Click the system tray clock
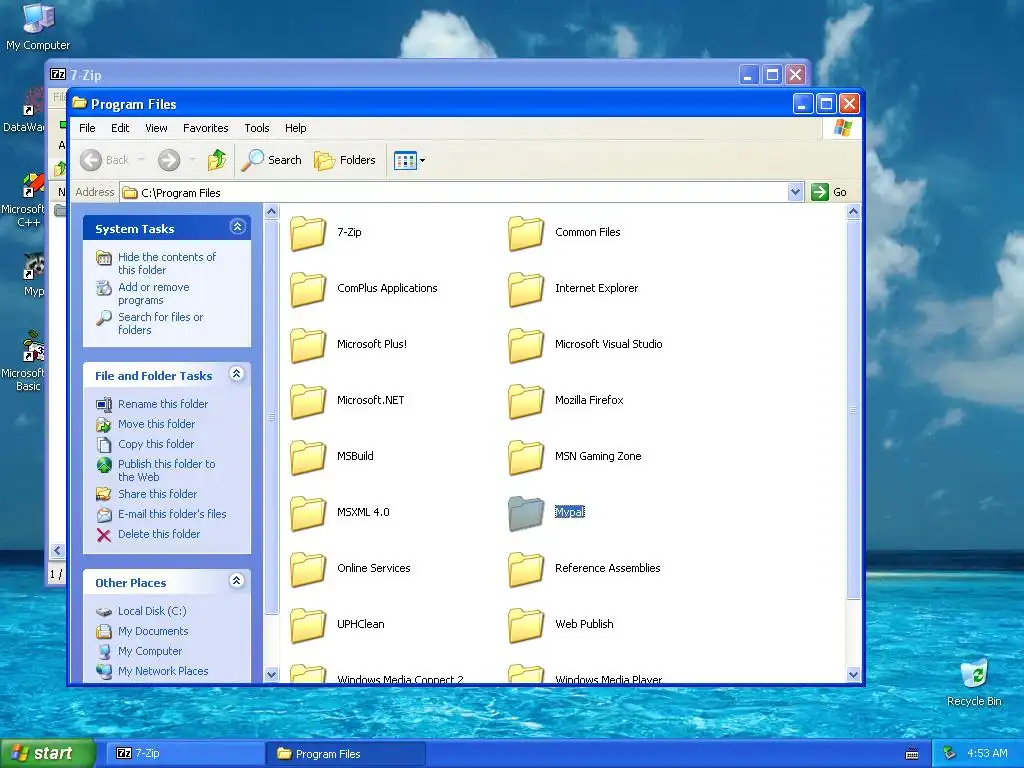This screenshot has width=1024, height=768. tap(987, 754)
